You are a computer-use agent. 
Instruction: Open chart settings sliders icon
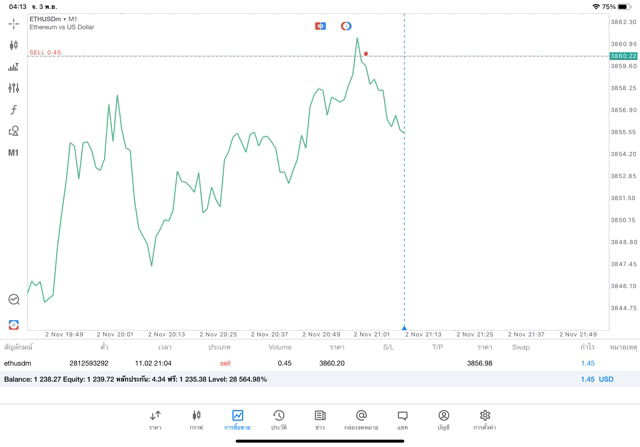[14, 88]
